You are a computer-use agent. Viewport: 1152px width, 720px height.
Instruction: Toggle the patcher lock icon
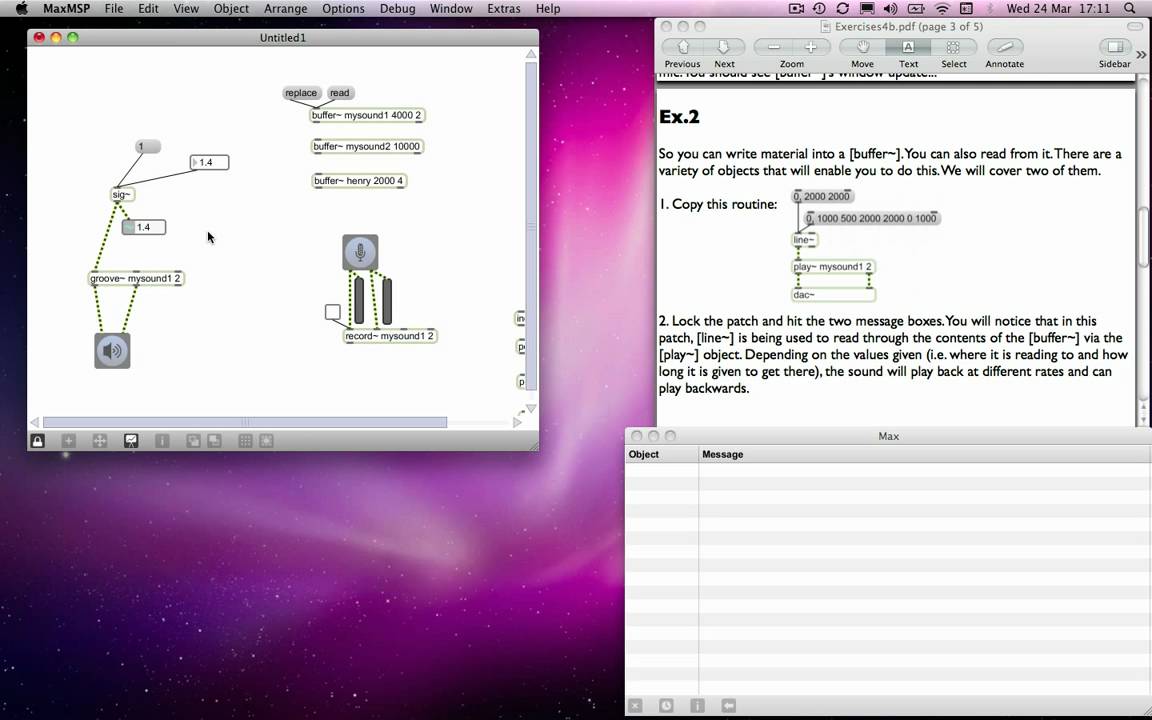click(x=37, y=441)
